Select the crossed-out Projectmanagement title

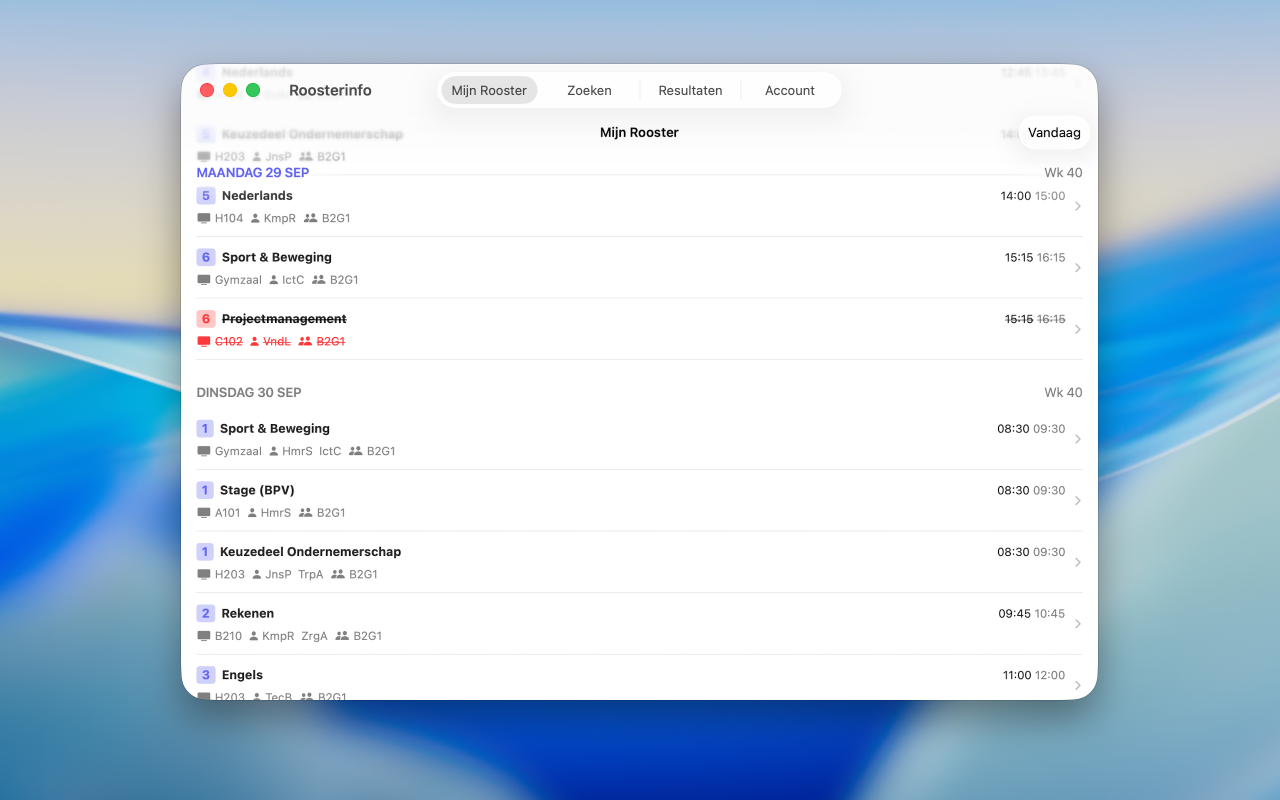pyautogui.click(x=284, y=319)
